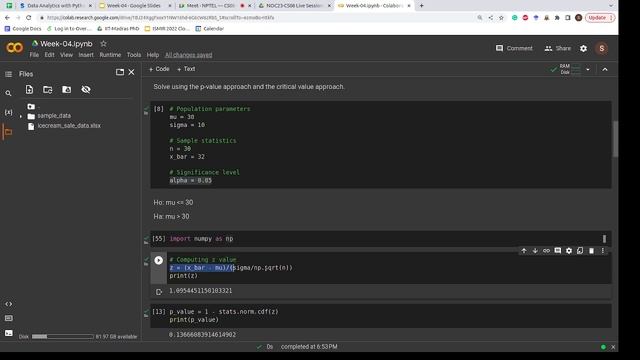Screen dimensions: 640x360
Task: Move cell down
Action: [535, 251]
